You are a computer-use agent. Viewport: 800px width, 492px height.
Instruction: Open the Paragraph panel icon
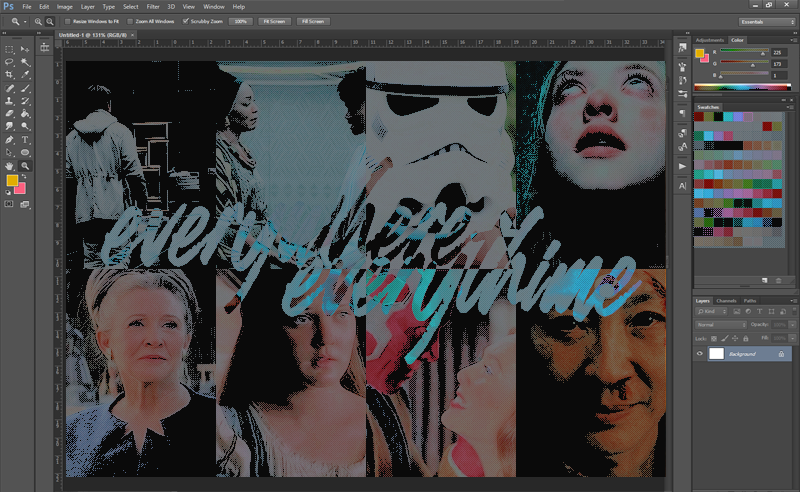click(682, 113)
